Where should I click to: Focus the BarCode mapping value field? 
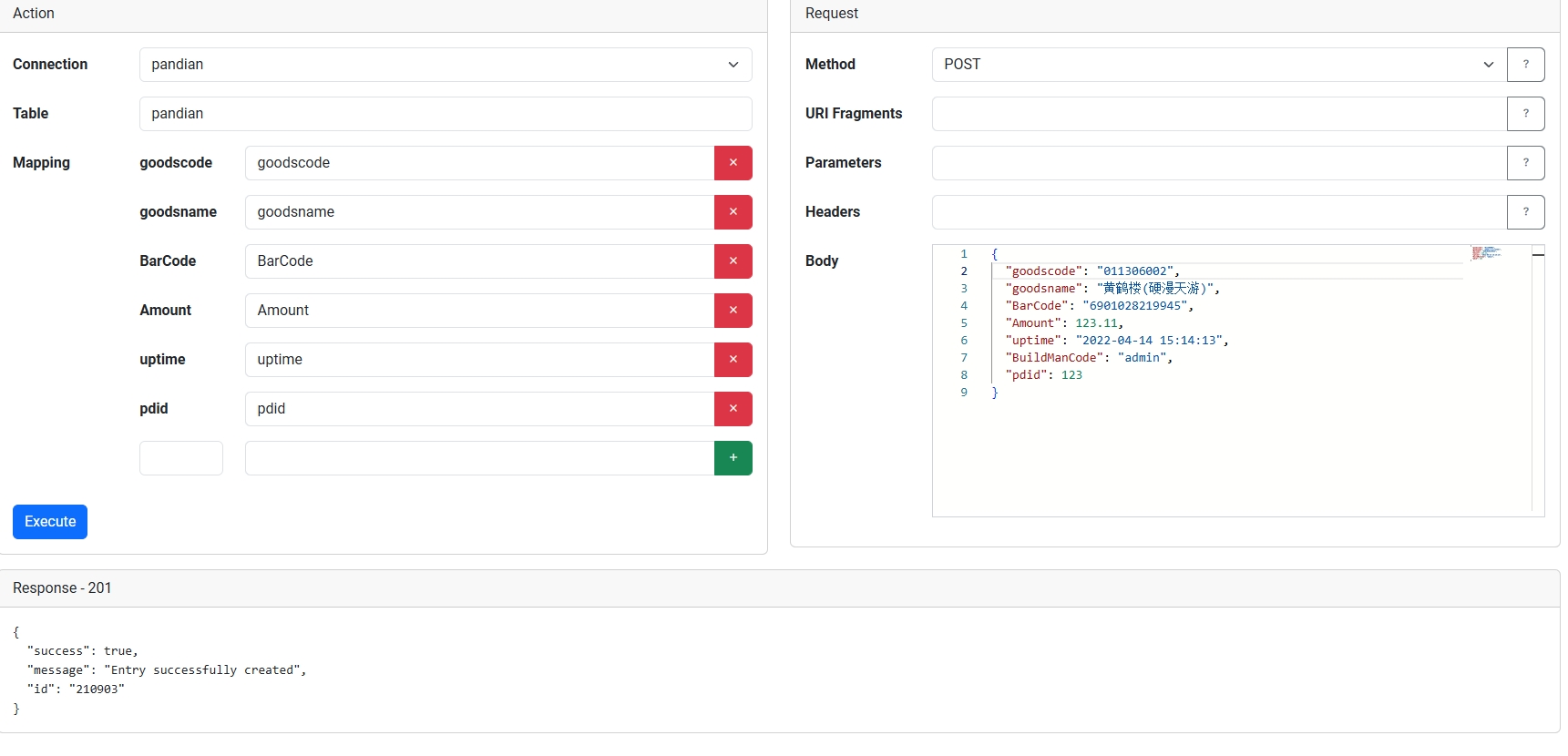coord(479,261)
